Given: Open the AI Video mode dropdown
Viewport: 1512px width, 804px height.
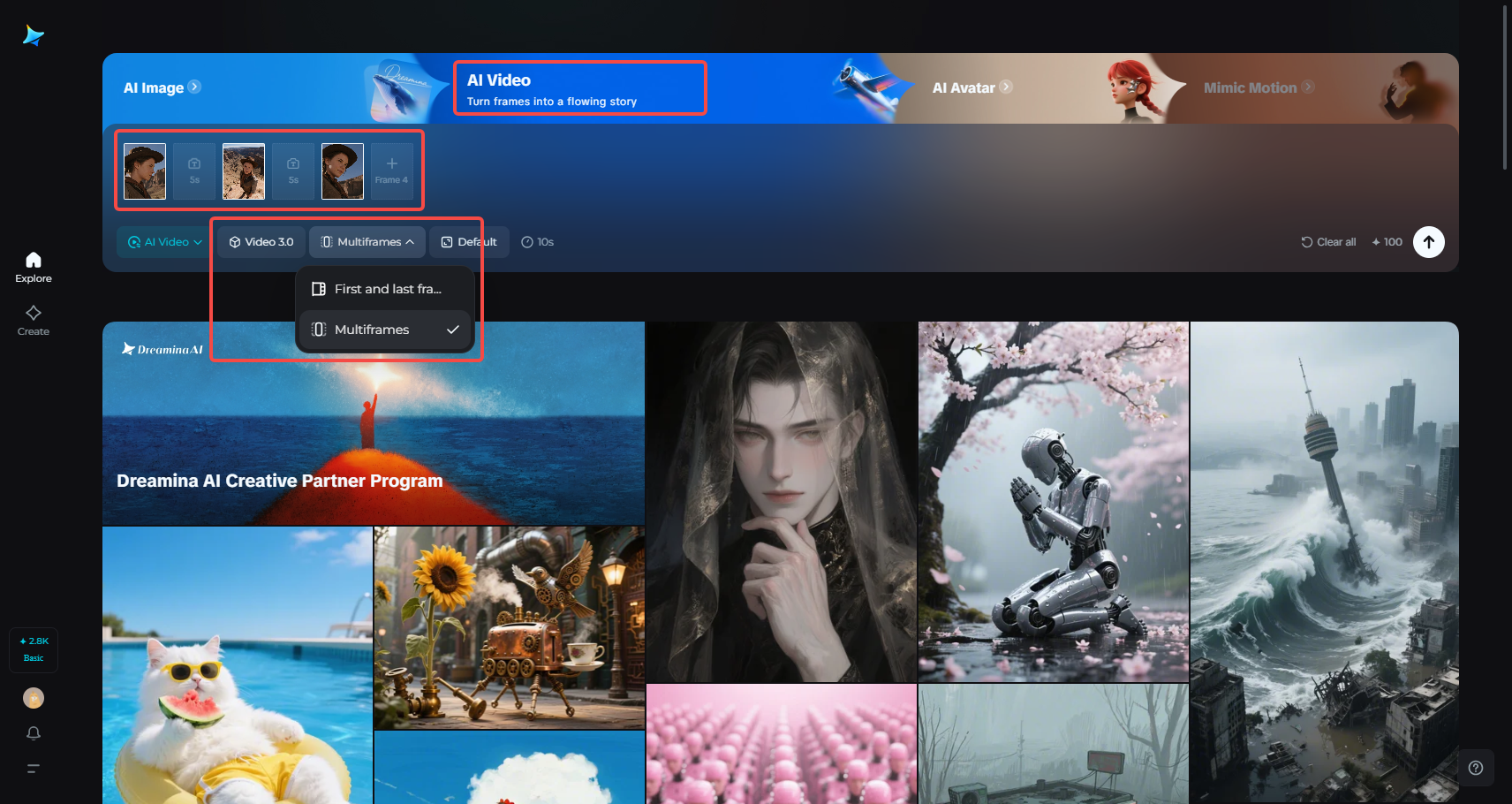Looking at the screenshot, I should [163, 241].
